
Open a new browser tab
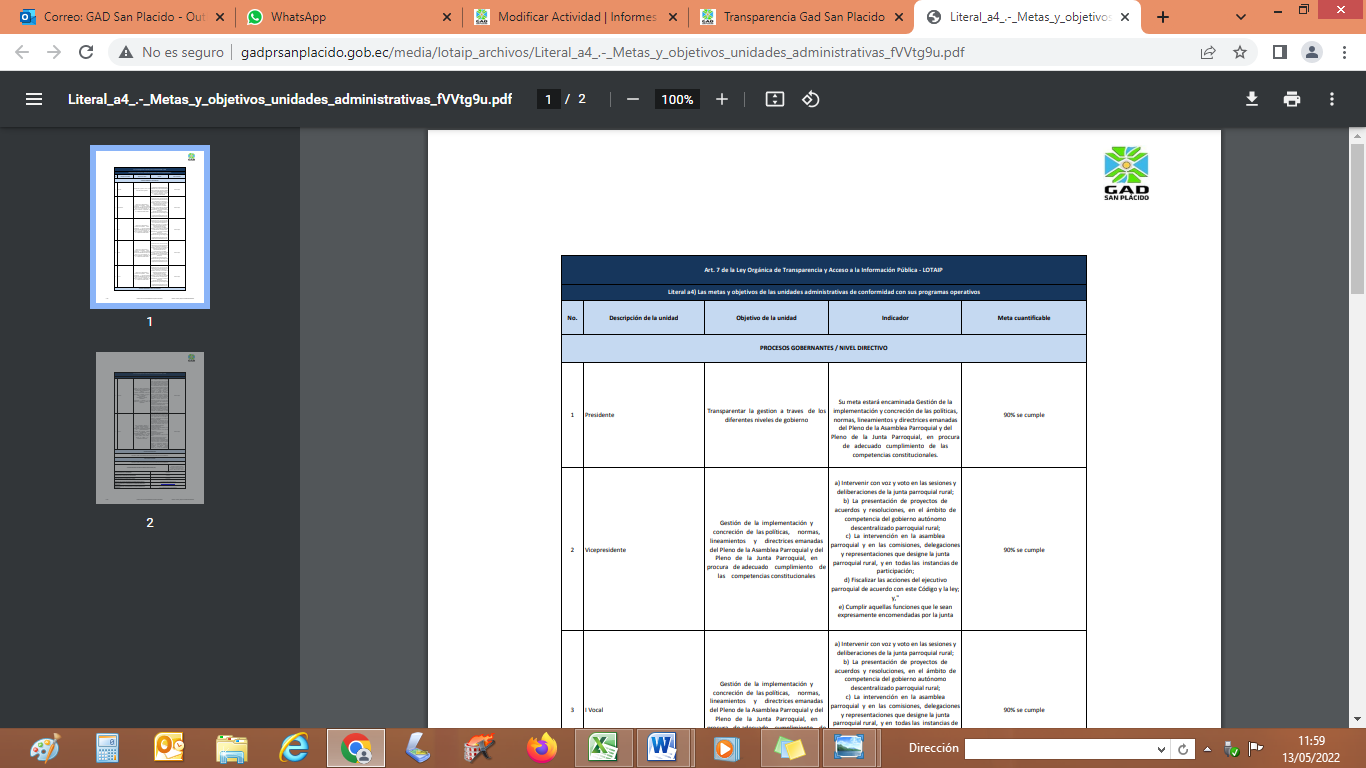click(x=1162, y=17)
